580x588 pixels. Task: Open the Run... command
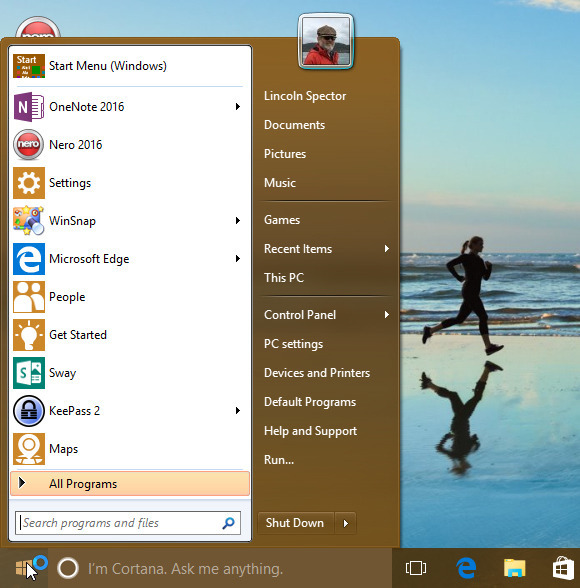(x=279, y=460)
